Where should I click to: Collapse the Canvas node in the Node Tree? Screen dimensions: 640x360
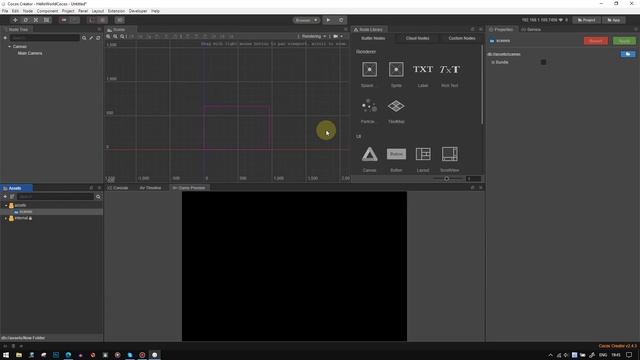(9, 47)
